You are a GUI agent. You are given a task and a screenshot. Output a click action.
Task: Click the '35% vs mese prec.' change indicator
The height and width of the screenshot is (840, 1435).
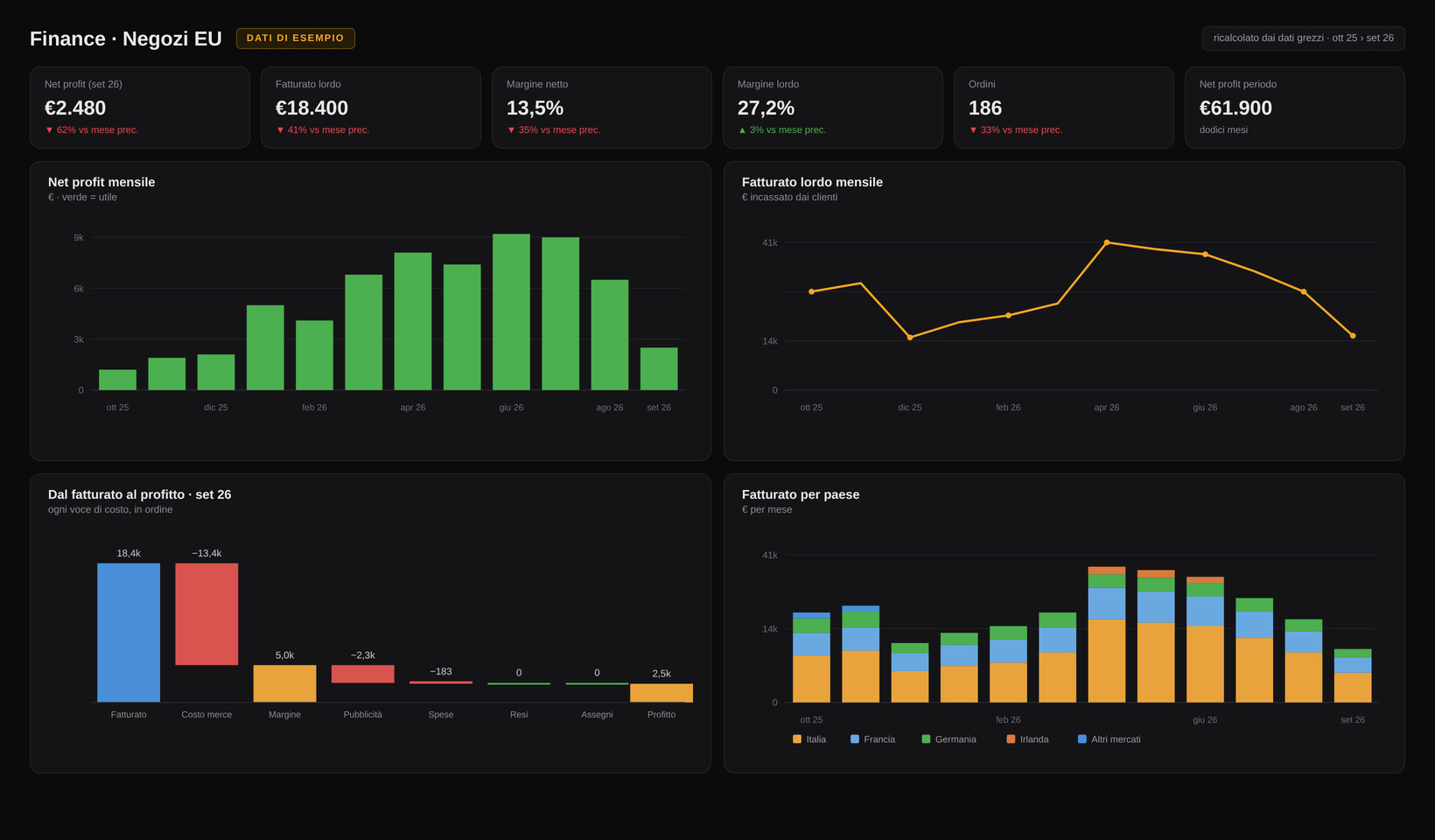tap(554, 129)
